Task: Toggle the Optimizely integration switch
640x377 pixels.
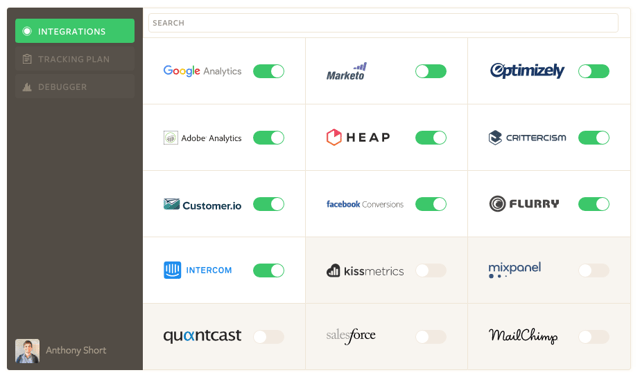Action: (x=593, y=71)
